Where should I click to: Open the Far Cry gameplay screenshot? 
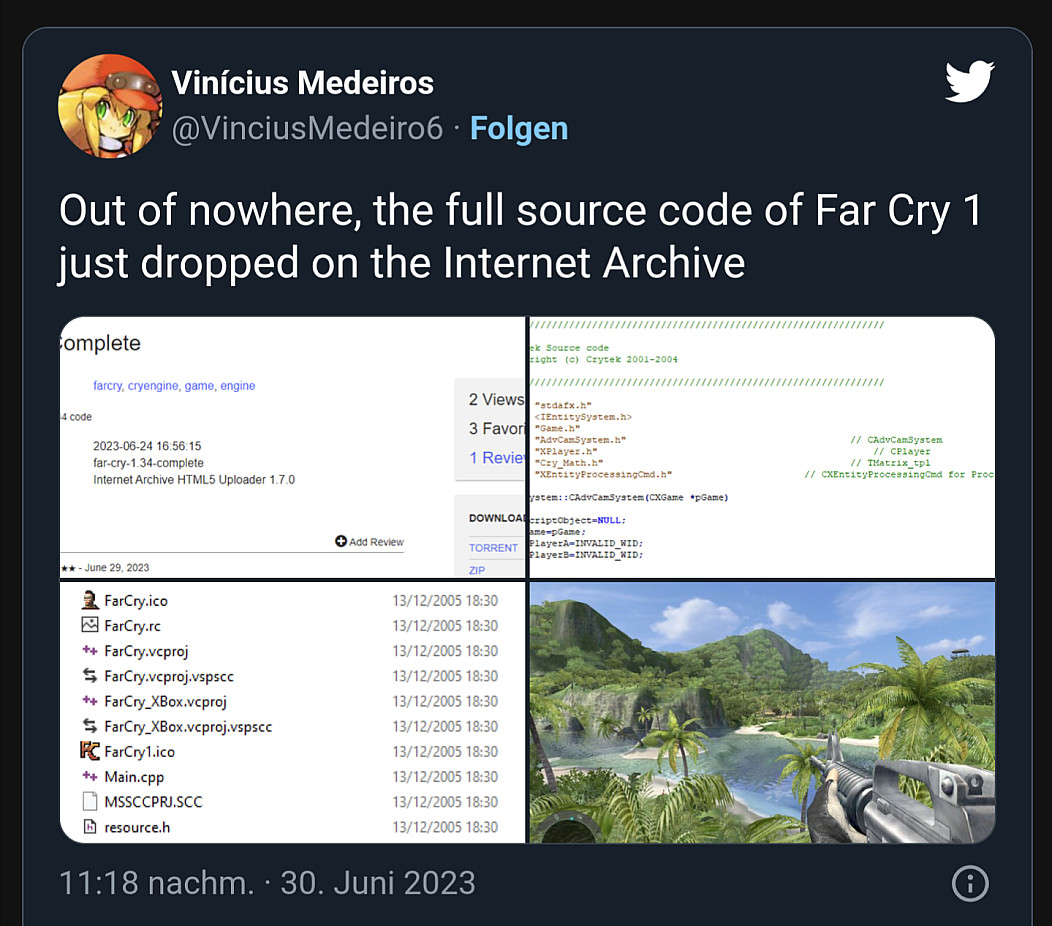click(762, 712)
